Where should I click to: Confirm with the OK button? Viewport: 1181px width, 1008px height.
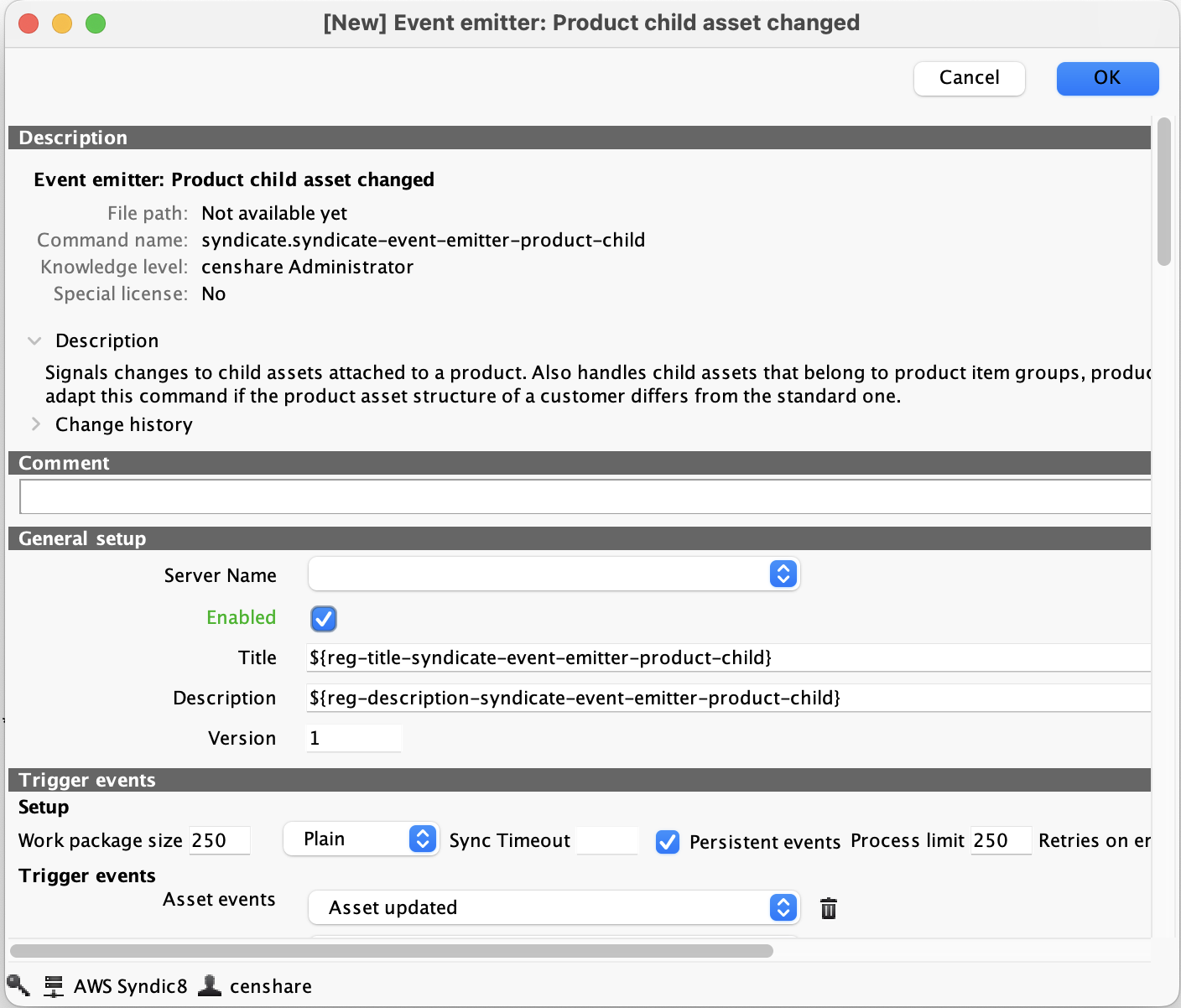pyautogui.click(x=1107, y=78)
